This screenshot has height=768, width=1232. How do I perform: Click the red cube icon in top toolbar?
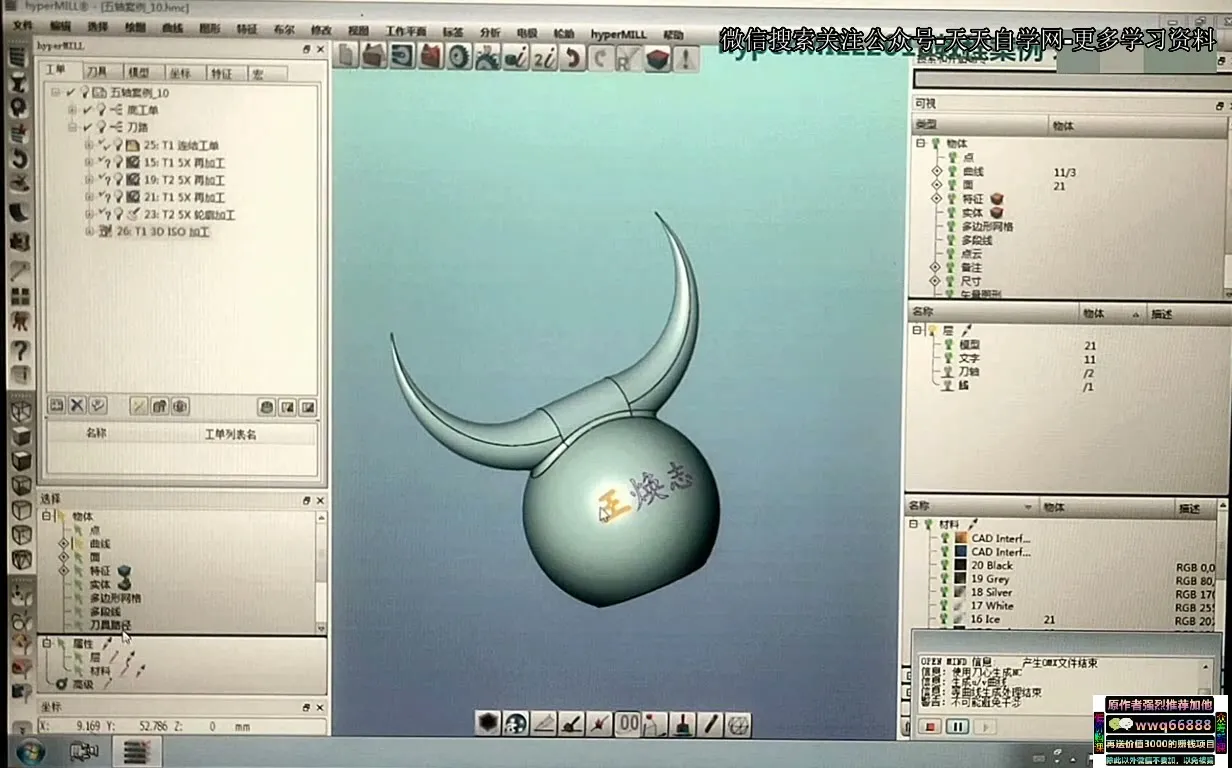[x=431, y=57]
